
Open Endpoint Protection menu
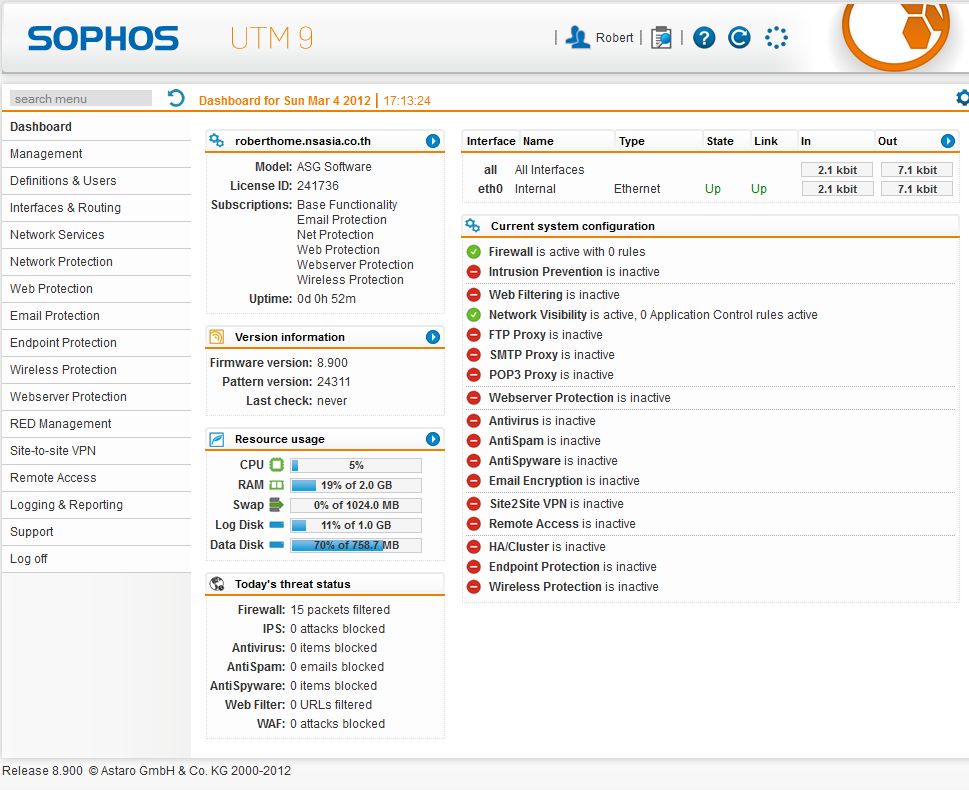(x=96, y=342)
